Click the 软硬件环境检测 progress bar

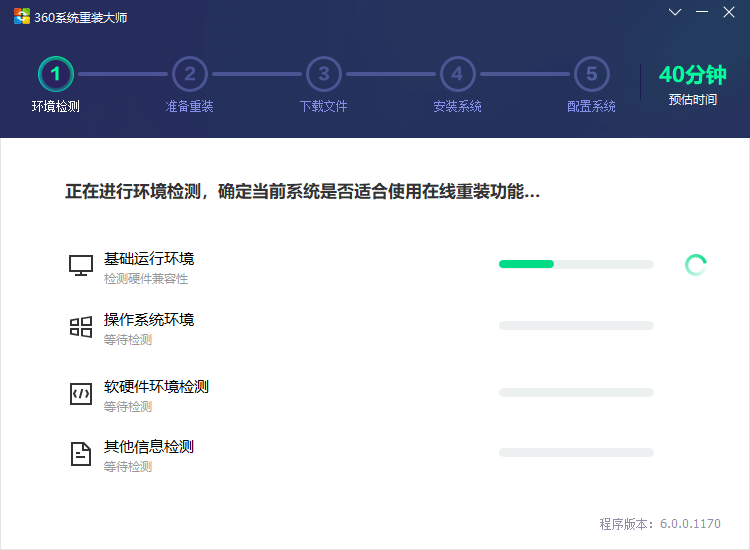point(576,393)
